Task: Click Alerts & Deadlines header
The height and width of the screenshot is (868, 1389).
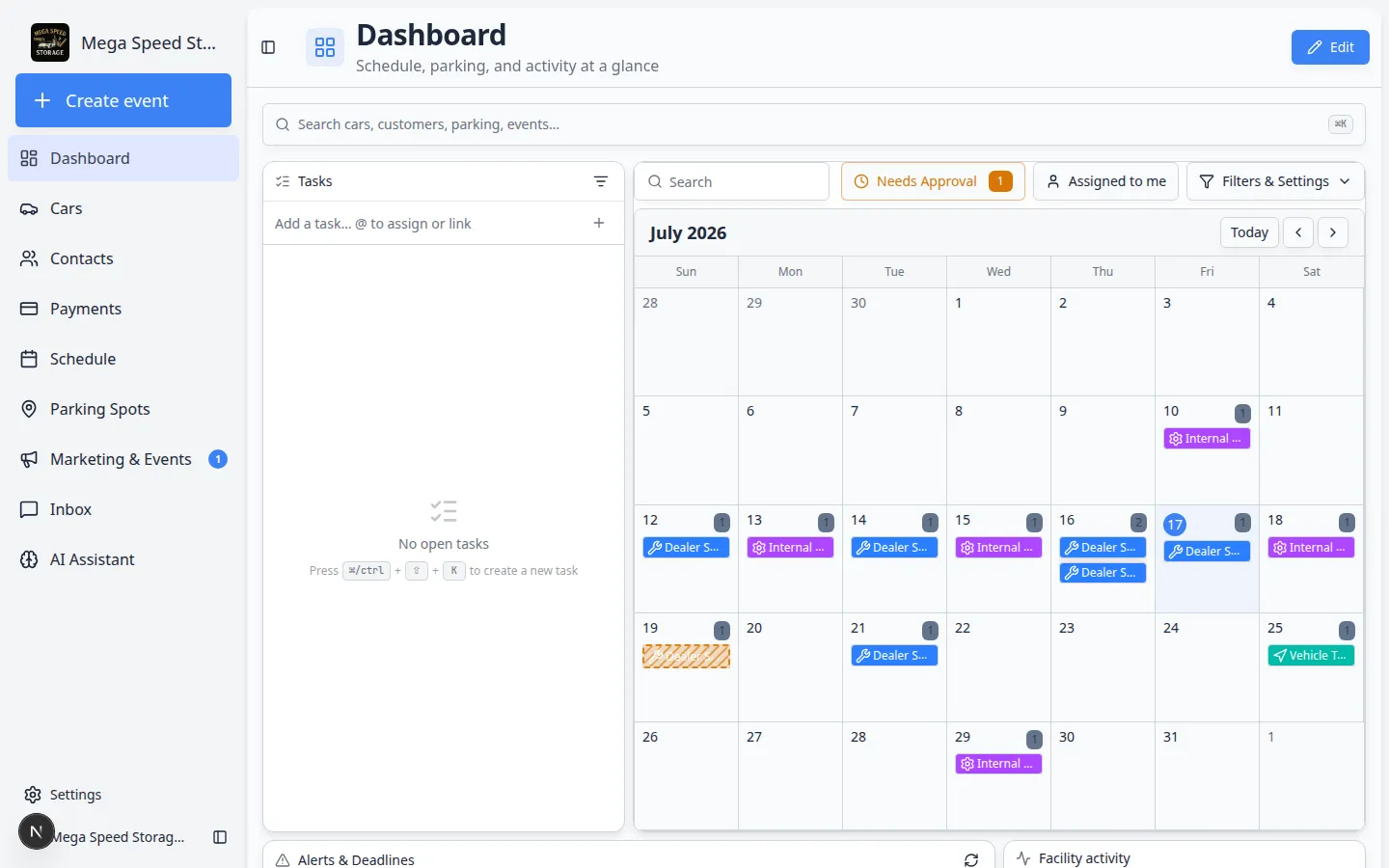Action: point(356,859)
